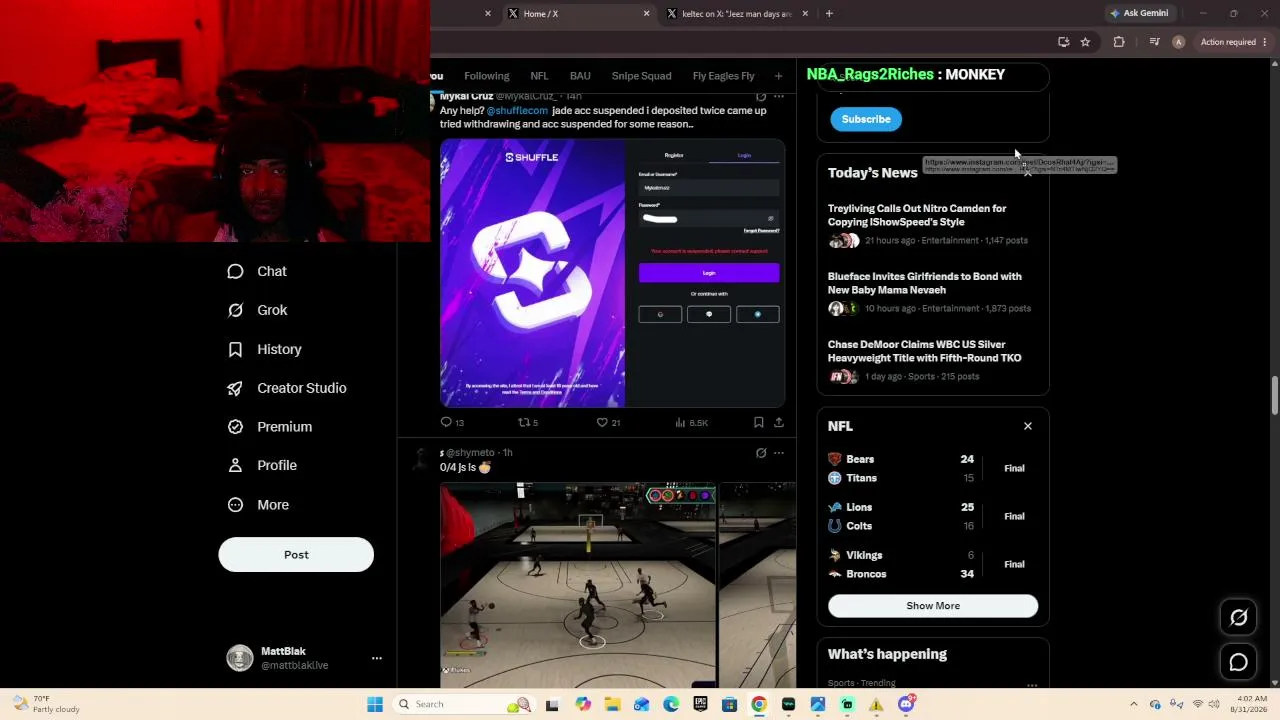Click the Post button
The height and width of the screenshot is (720, 1280).
296,555
